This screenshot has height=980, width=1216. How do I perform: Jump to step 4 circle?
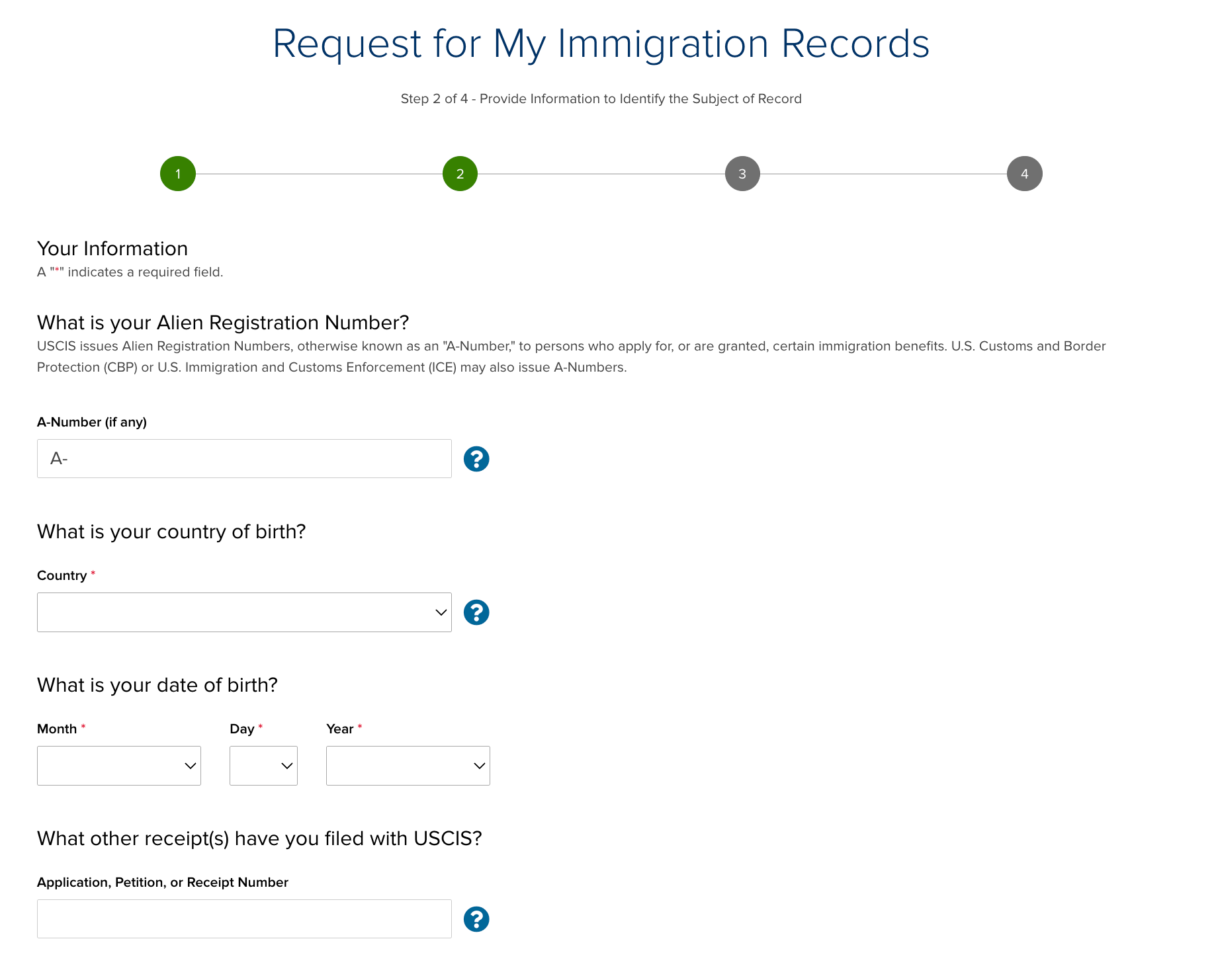coord(1025,174)
